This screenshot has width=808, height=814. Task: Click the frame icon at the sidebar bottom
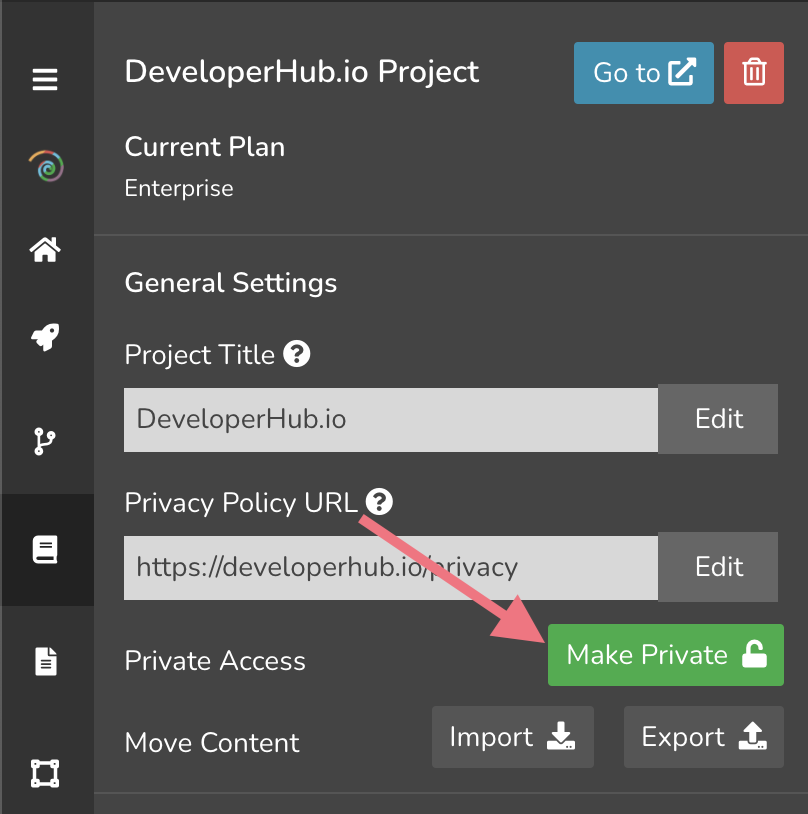45,773
